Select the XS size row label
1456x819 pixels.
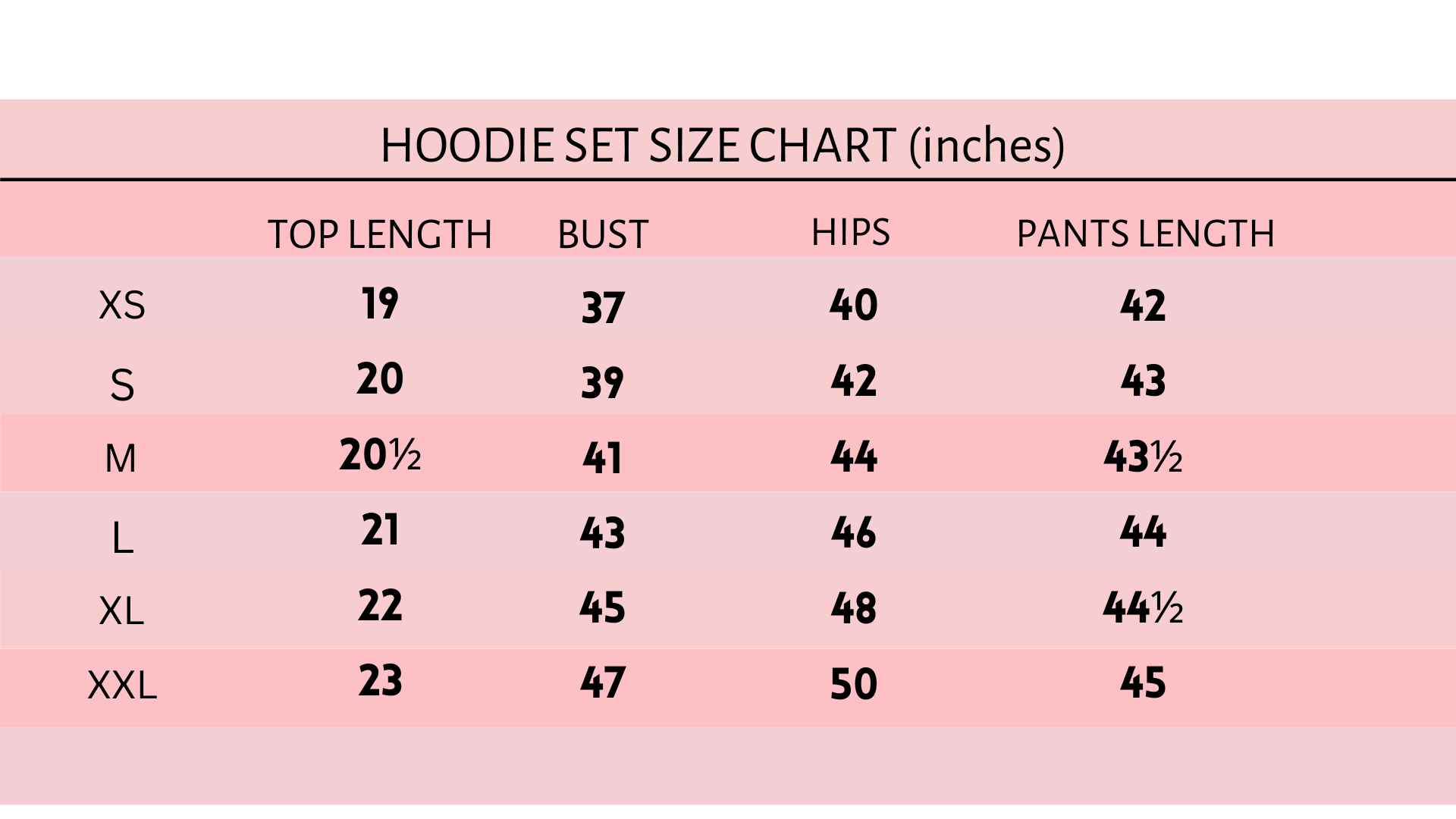pos(121,306)
